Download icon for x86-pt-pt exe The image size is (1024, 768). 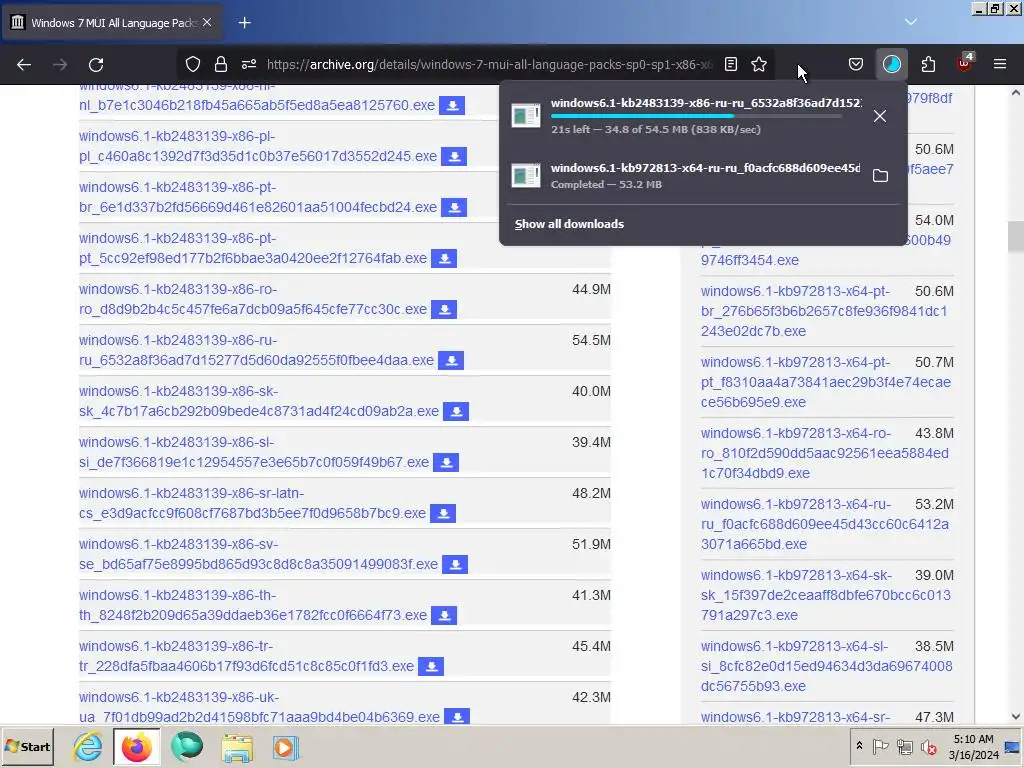pyautogui.click(x=444, y=258)
